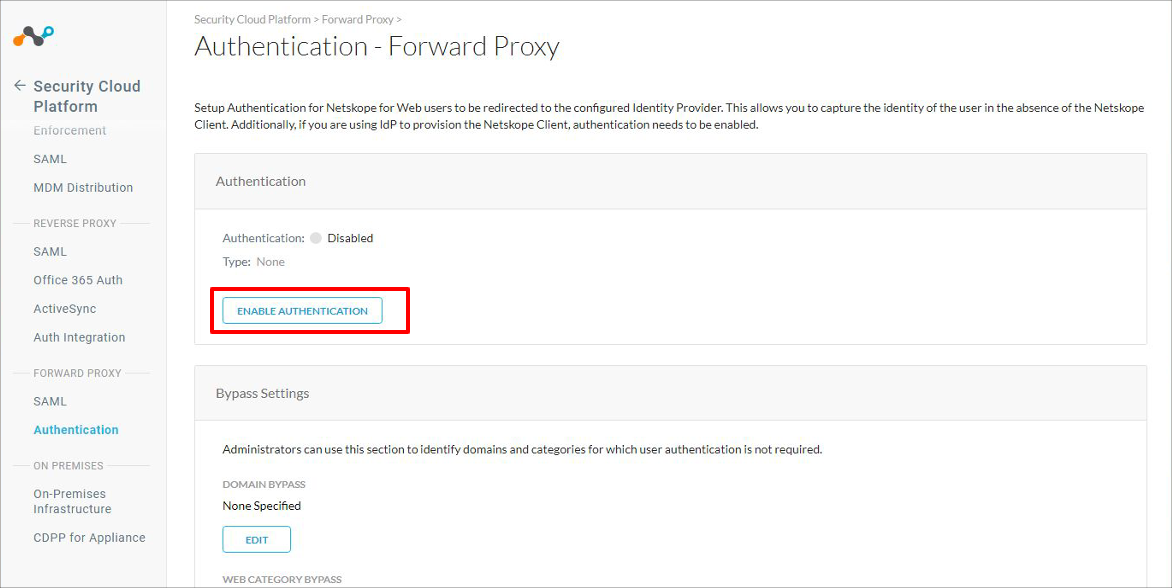1172x588 pixels.
Task: Open Enforcement item in sidebar
Action: [x=70, y=131]
